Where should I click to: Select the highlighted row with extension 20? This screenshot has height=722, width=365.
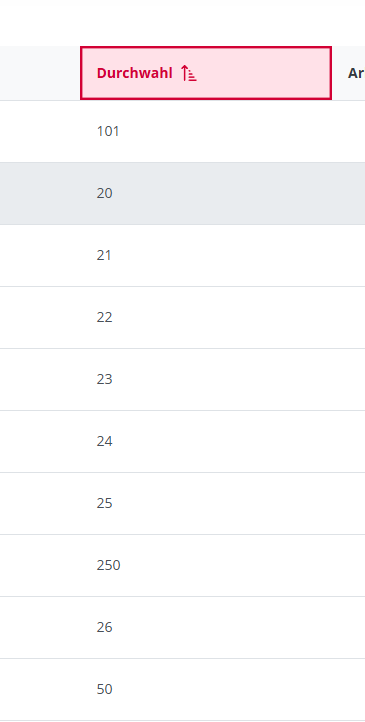tap(182, 193)
